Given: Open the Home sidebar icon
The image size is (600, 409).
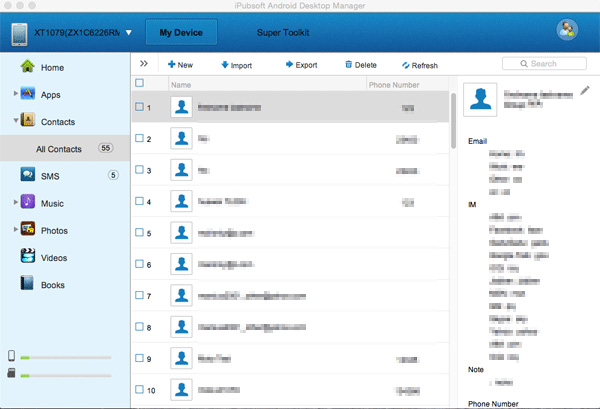Looking at the screenshot, I should point(28,67).
